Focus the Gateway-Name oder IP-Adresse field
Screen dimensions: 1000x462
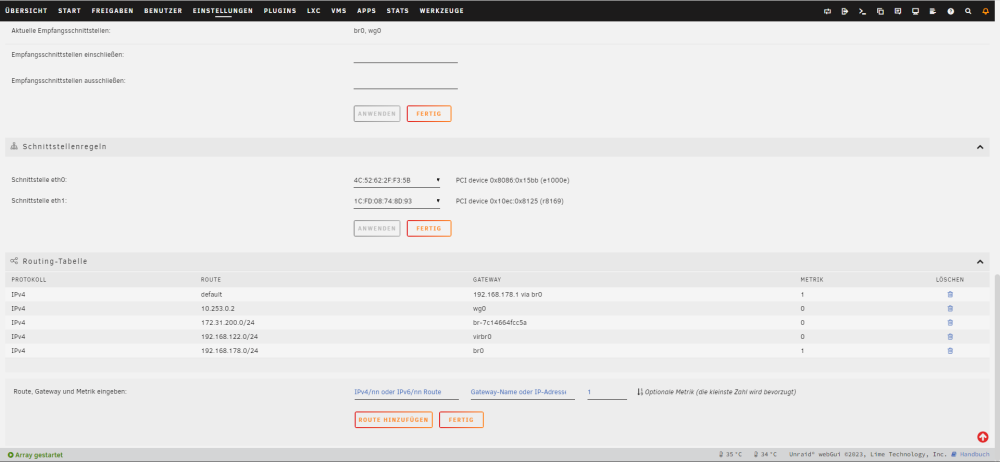pos(523,392)
